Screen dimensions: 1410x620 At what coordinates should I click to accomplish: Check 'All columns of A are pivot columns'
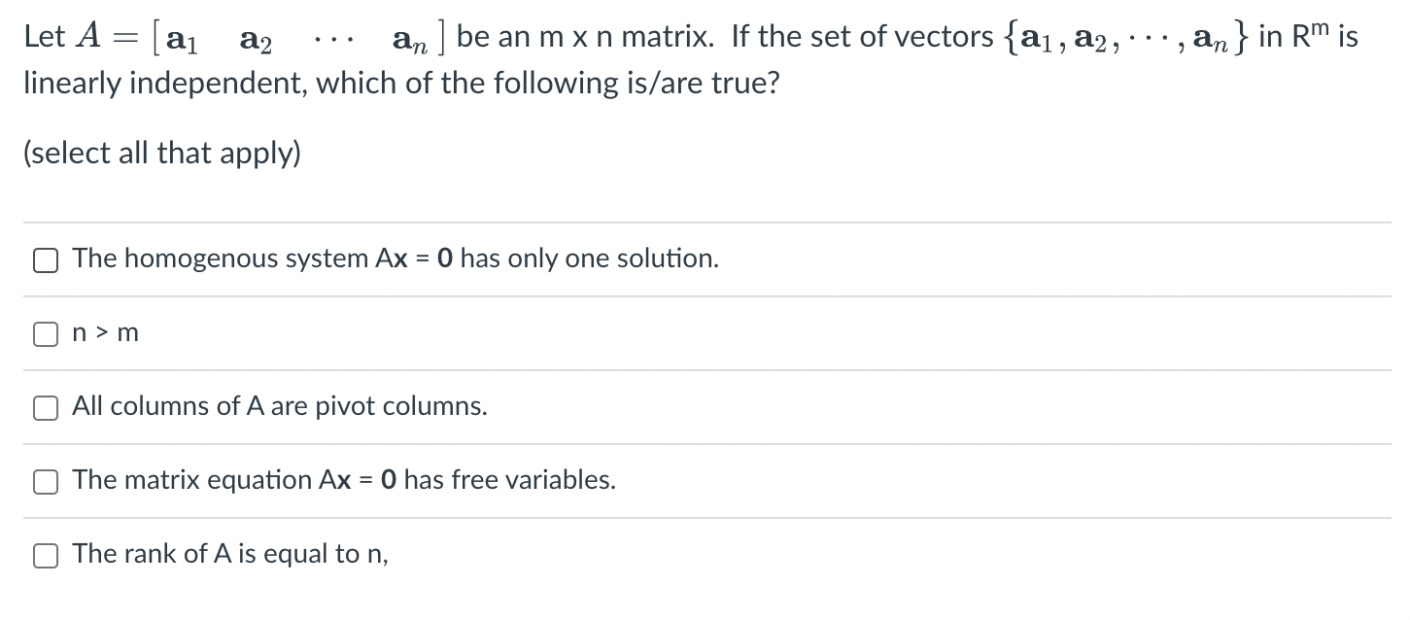(x=44, y=406)
